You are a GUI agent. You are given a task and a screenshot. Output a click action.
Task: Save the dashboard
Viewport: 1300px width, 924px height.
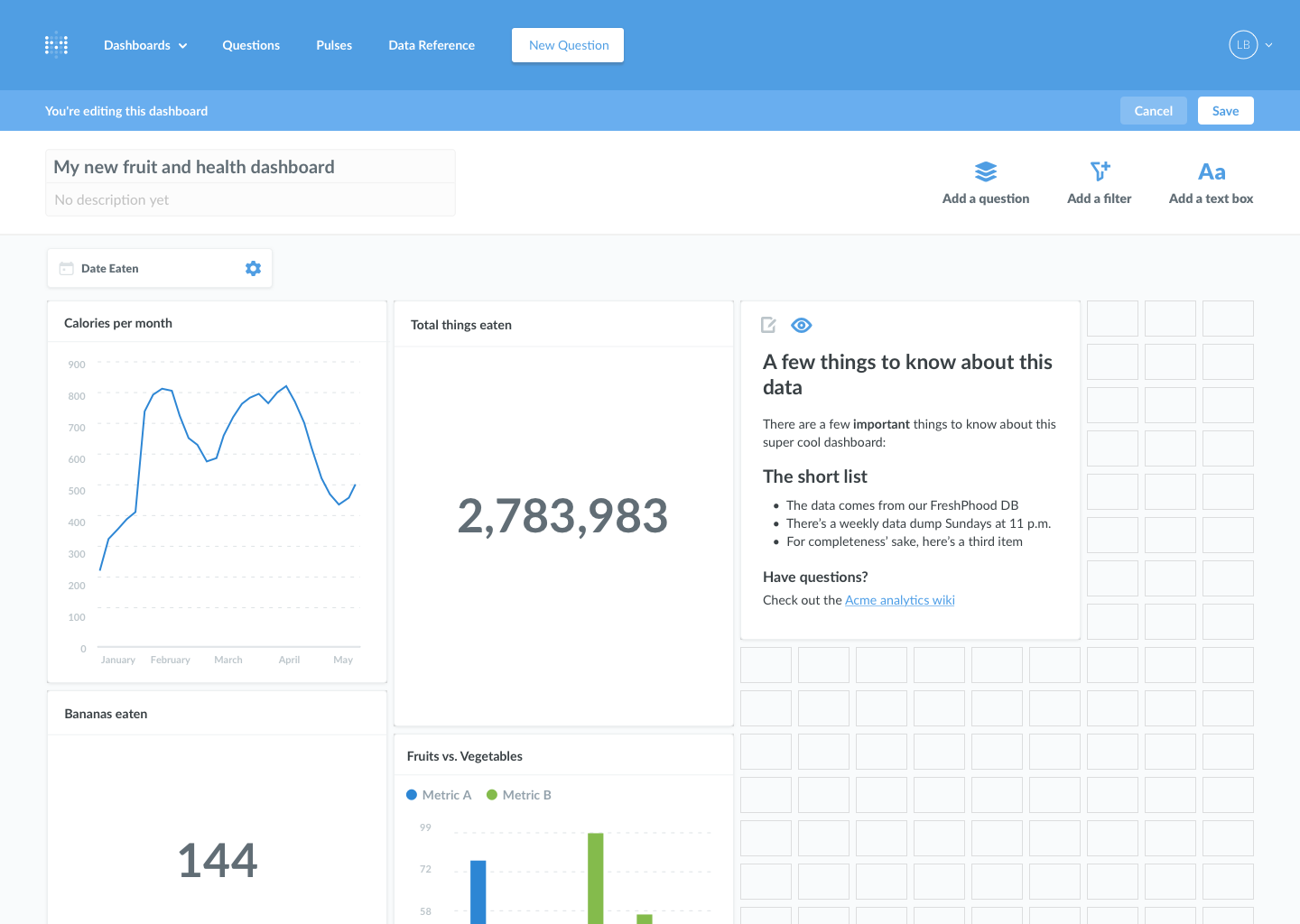pos(1225,110)
